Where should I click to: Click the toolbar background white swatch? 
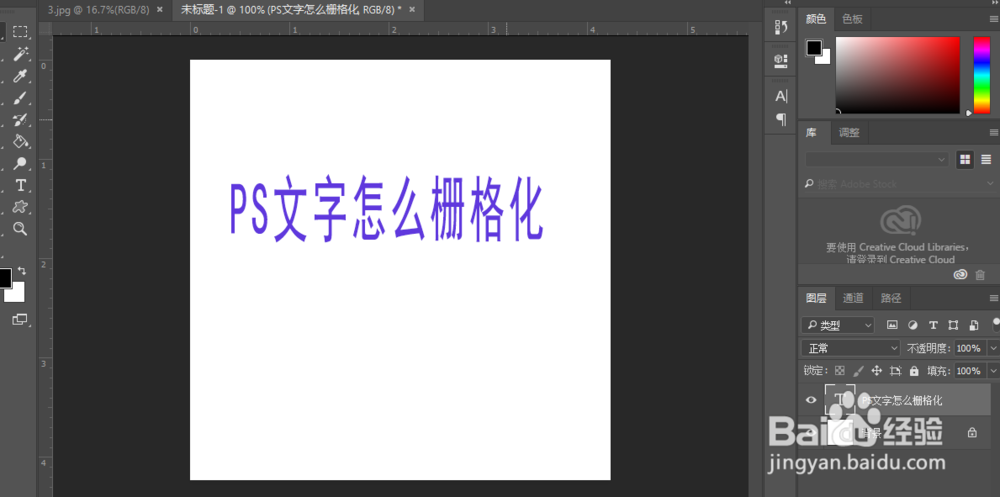(x=17, y=294)
